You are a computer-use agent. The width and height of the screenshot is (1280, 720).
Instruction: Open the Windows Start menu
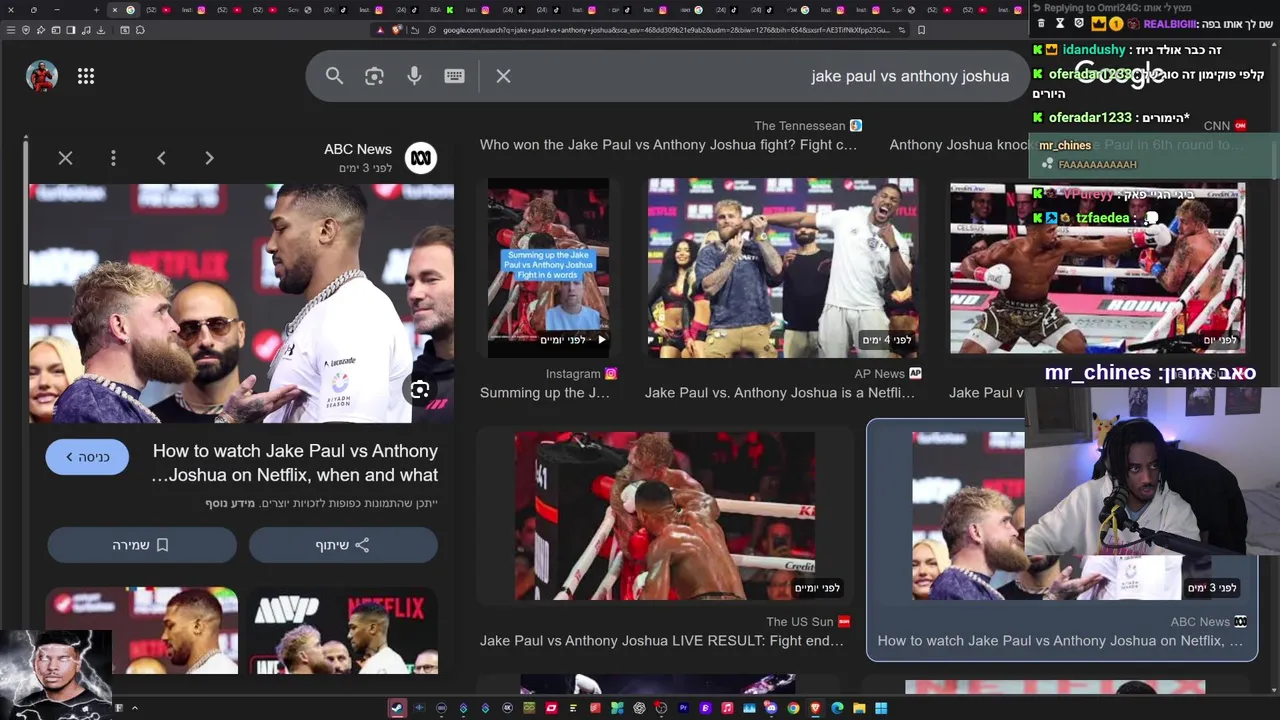point(881,708)
